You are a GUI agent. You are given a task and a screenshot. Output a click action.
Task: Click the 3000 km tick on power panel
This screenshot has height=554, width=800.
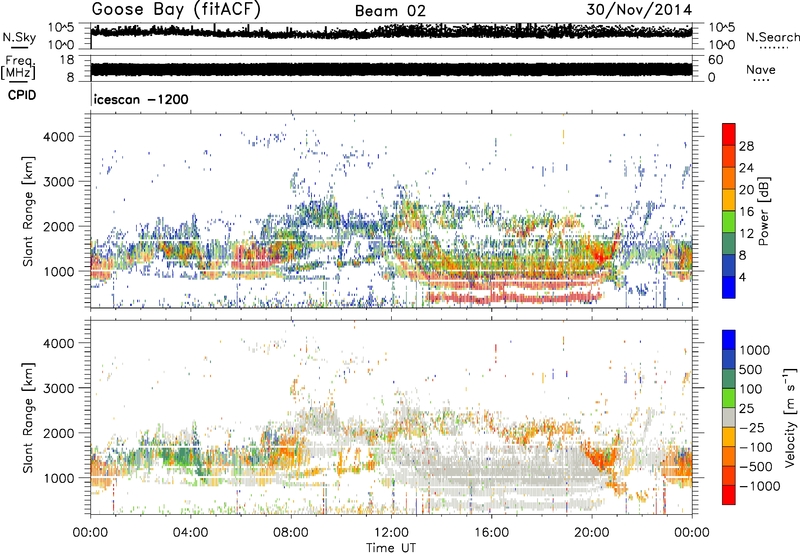(x=59, y=182)
